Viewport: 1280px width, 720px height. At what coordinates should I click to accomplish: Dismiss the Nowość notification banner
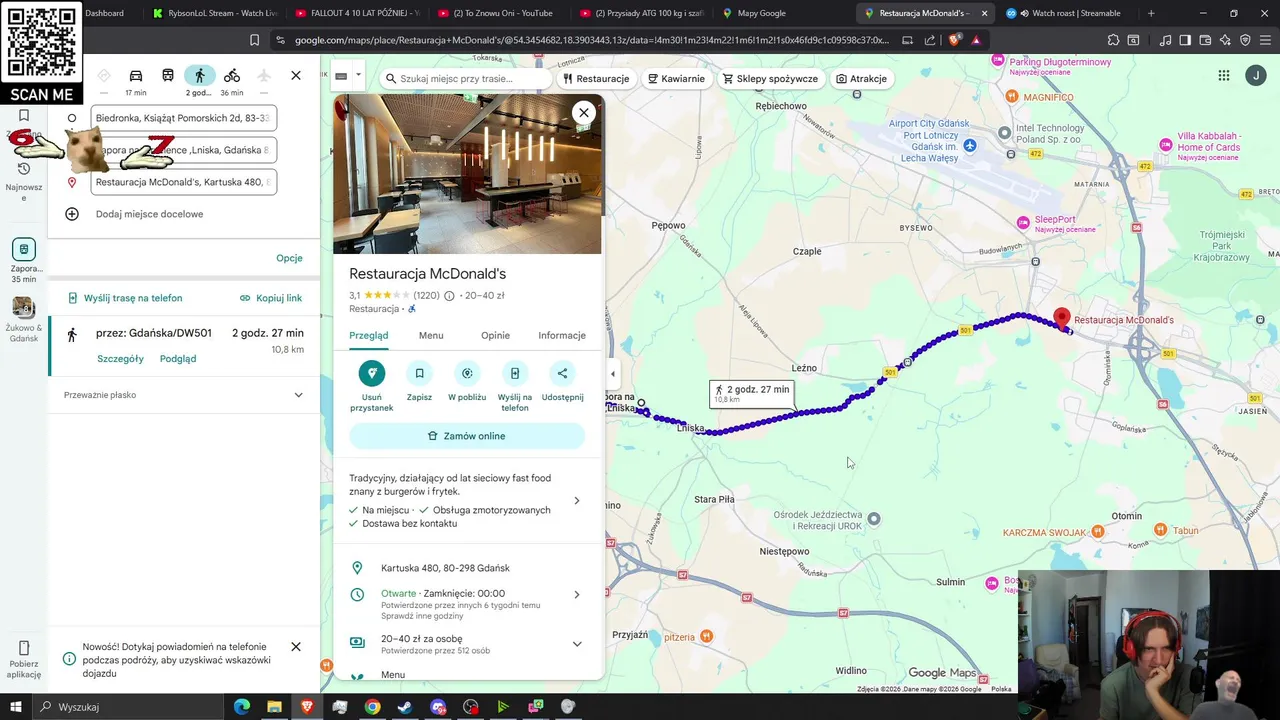point(296,647)
